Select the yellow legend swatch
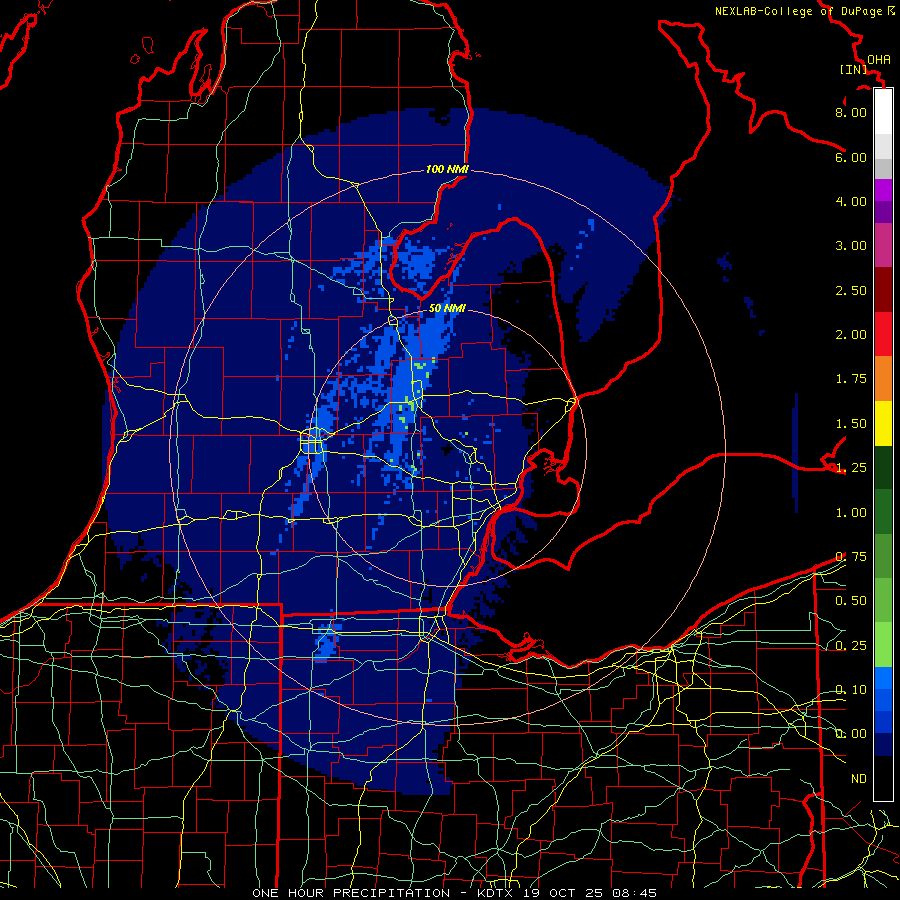This screenshot has height=900, width=900. pos(883,423)
